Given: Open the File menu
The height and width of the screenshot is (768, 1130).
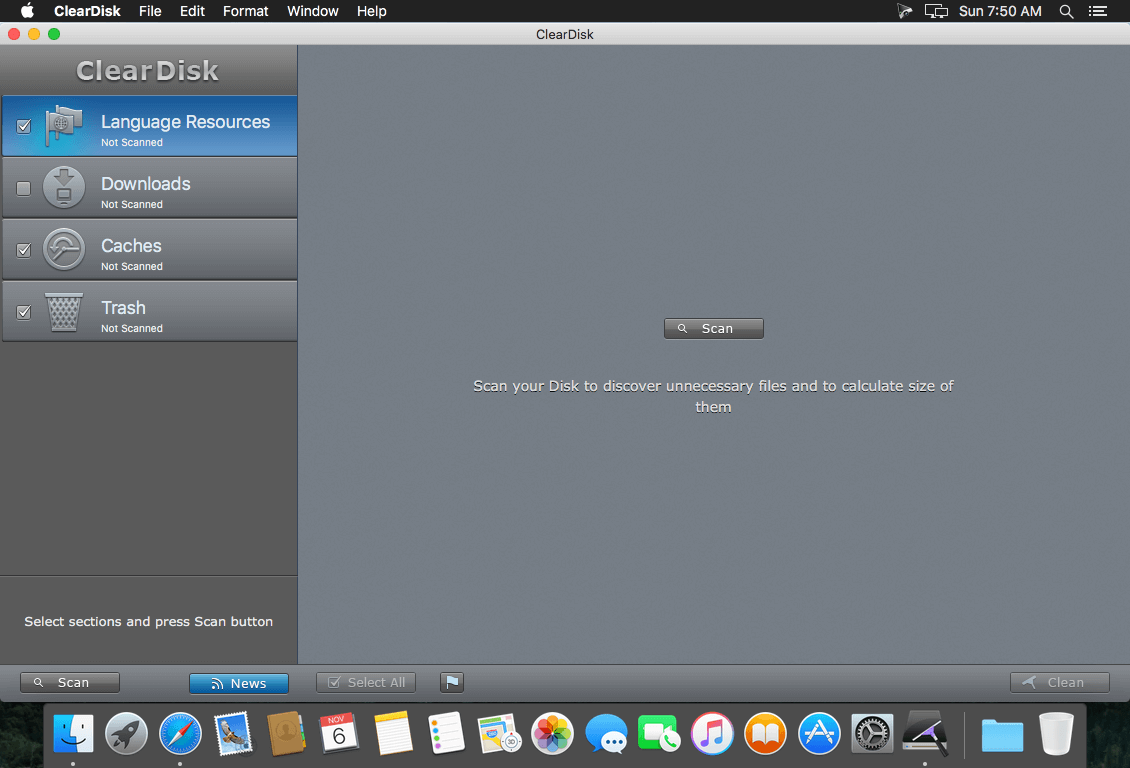Looking at the screenshot, I should click(x=150, y=11).
